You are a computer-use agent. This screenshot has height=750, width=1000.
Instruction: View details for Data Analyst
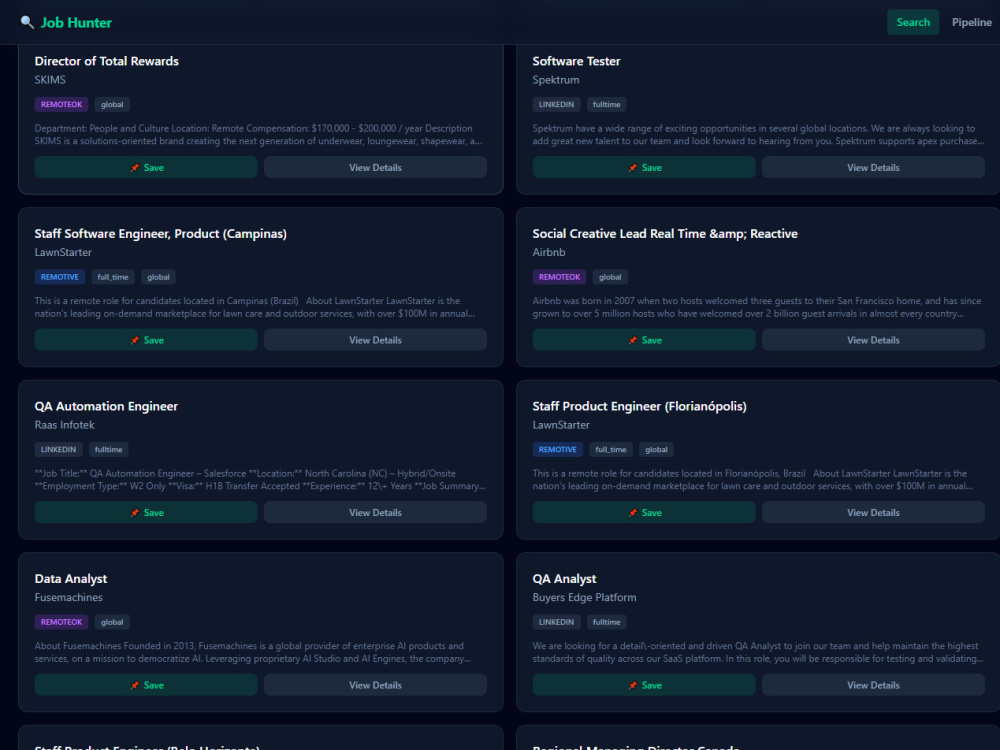375,685
